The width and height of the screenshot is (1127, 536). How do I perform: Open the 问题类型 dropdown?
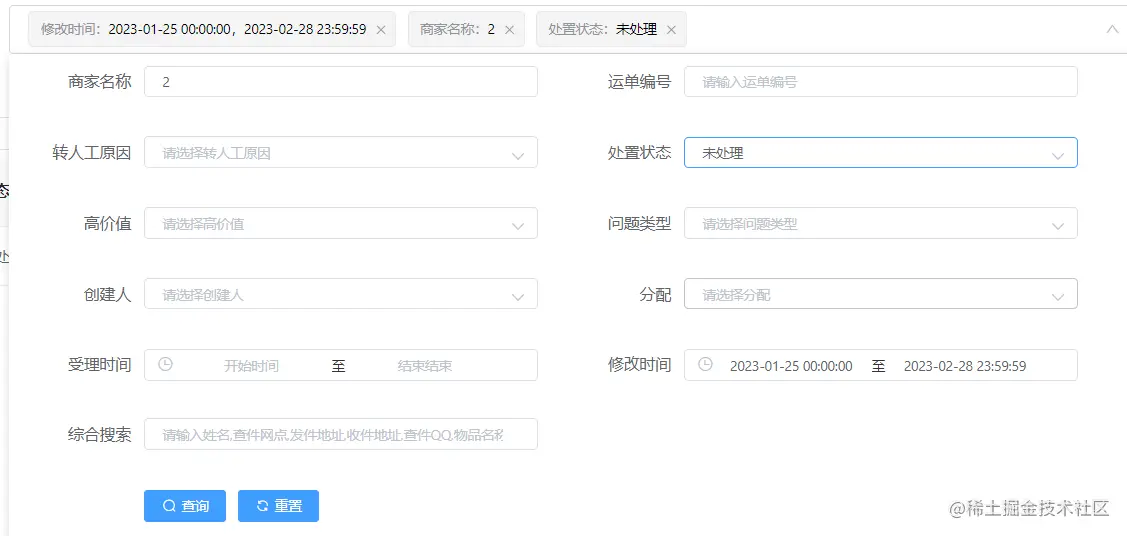pos(880,223)
